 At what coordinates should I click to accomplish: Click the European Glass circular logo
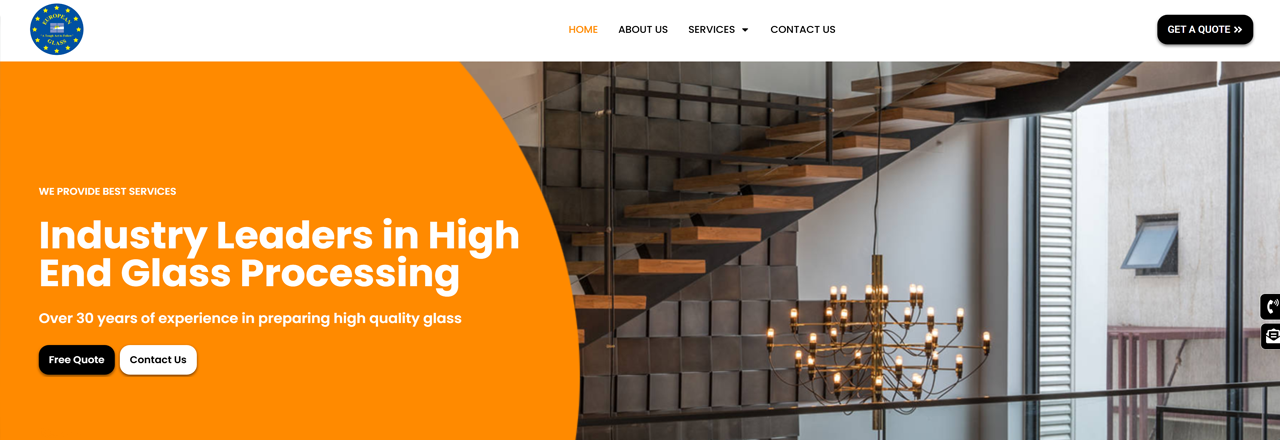pyautogui.click(x=57, y=29)
